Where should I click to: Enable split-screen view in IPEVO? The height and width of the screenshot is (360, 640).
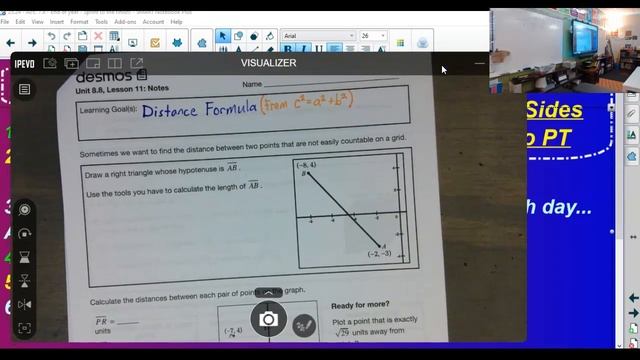click(x=115, y=63)
